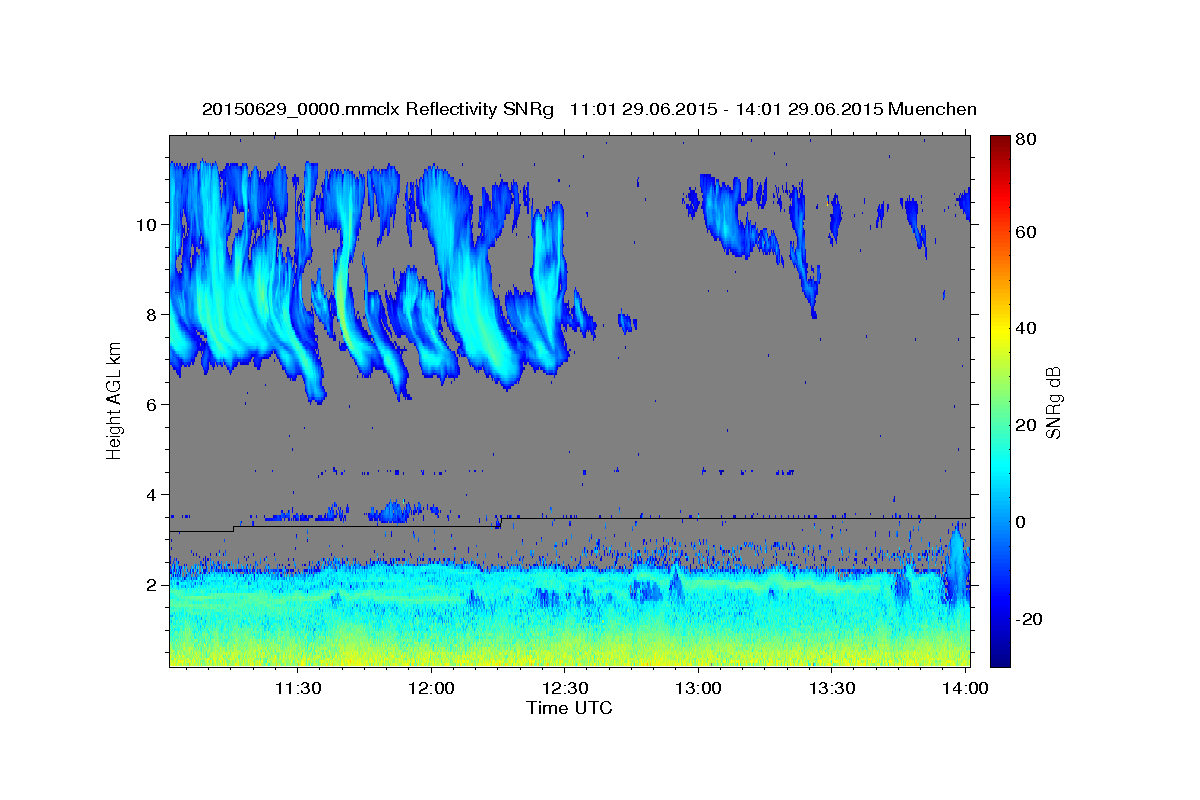Viewport: 1200px width, 800px height.
Task: Click the colorbar value "40"
Action: click(1026, 329)
